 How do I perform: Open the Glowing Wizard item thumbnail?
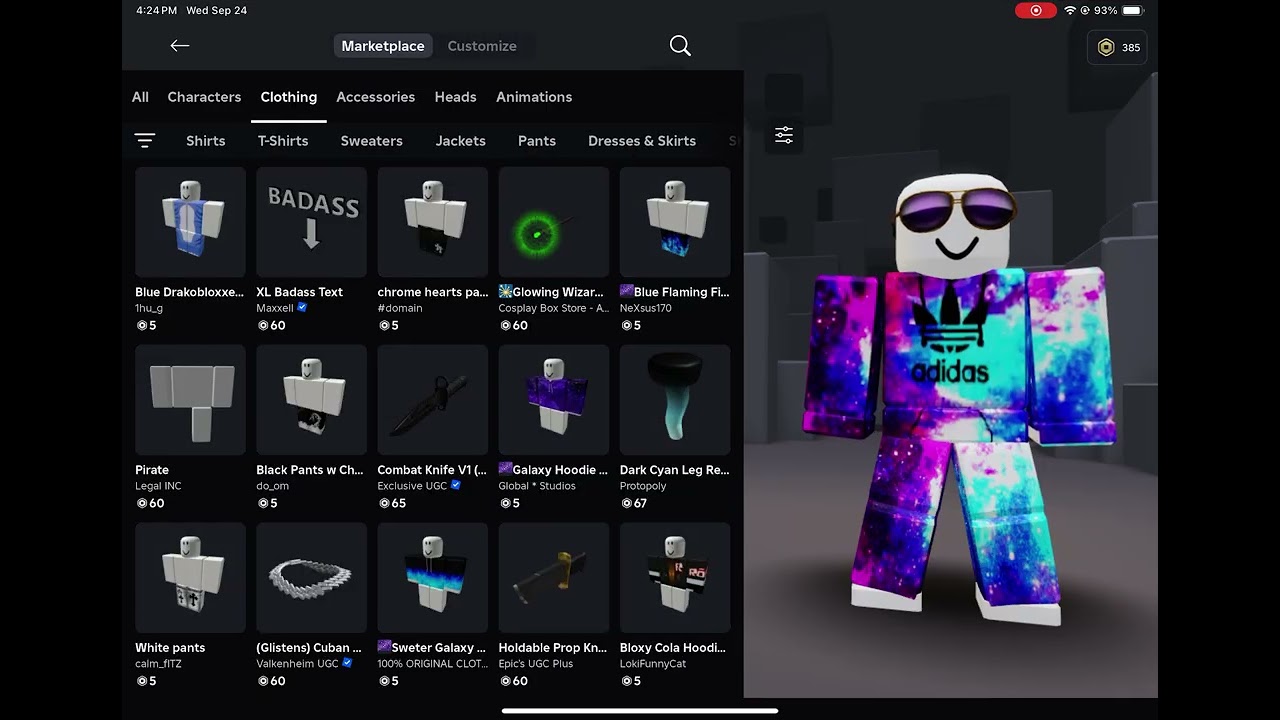[554, 222]
